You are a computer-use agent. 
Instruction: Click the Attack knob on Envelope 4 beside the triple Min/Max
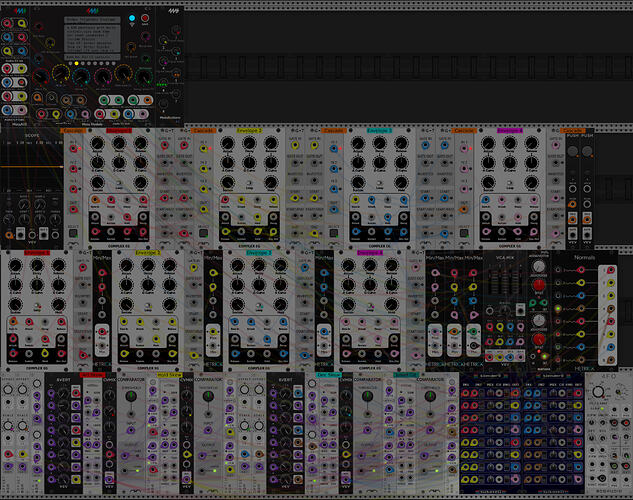click(x=348, y=266)
